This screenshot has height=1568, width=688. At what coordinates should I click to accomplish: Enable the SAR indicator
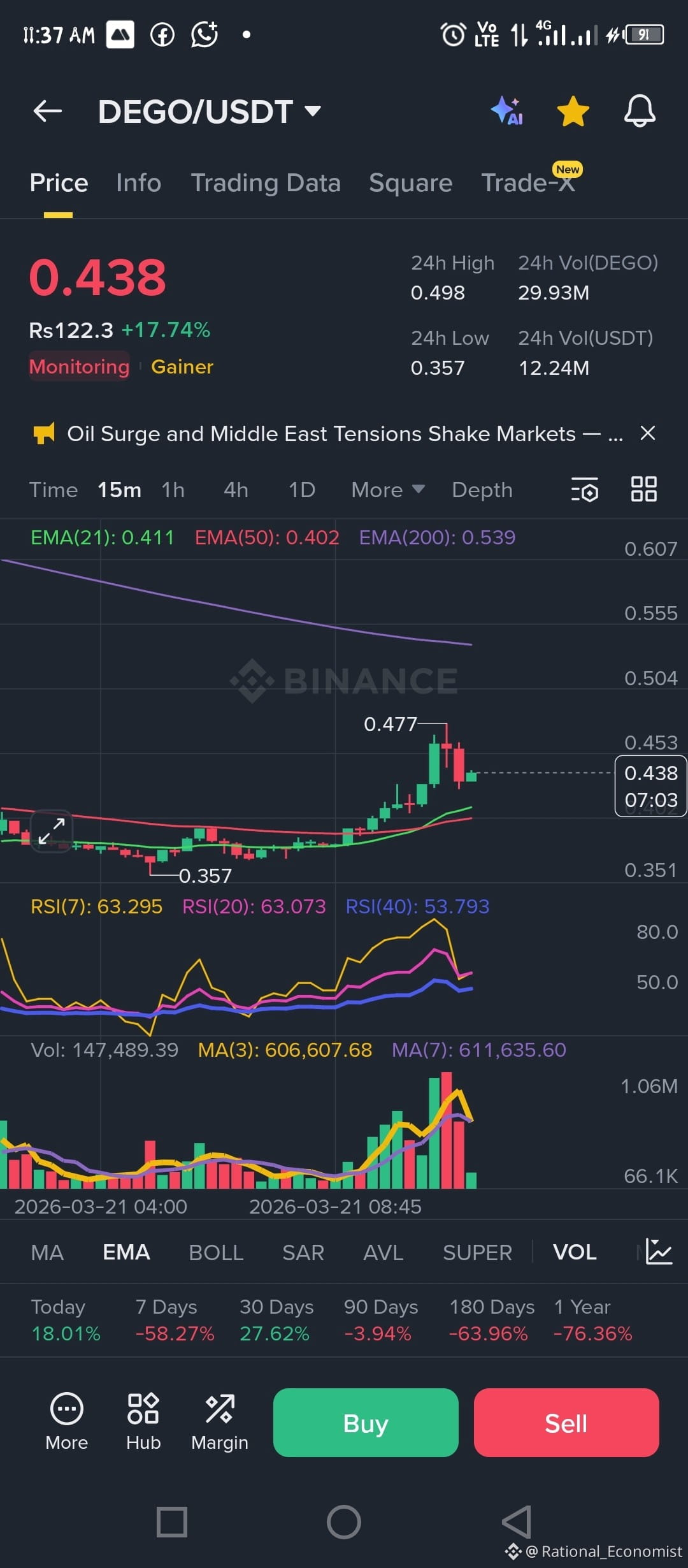pyautogui.click(x=303, y=1252)
